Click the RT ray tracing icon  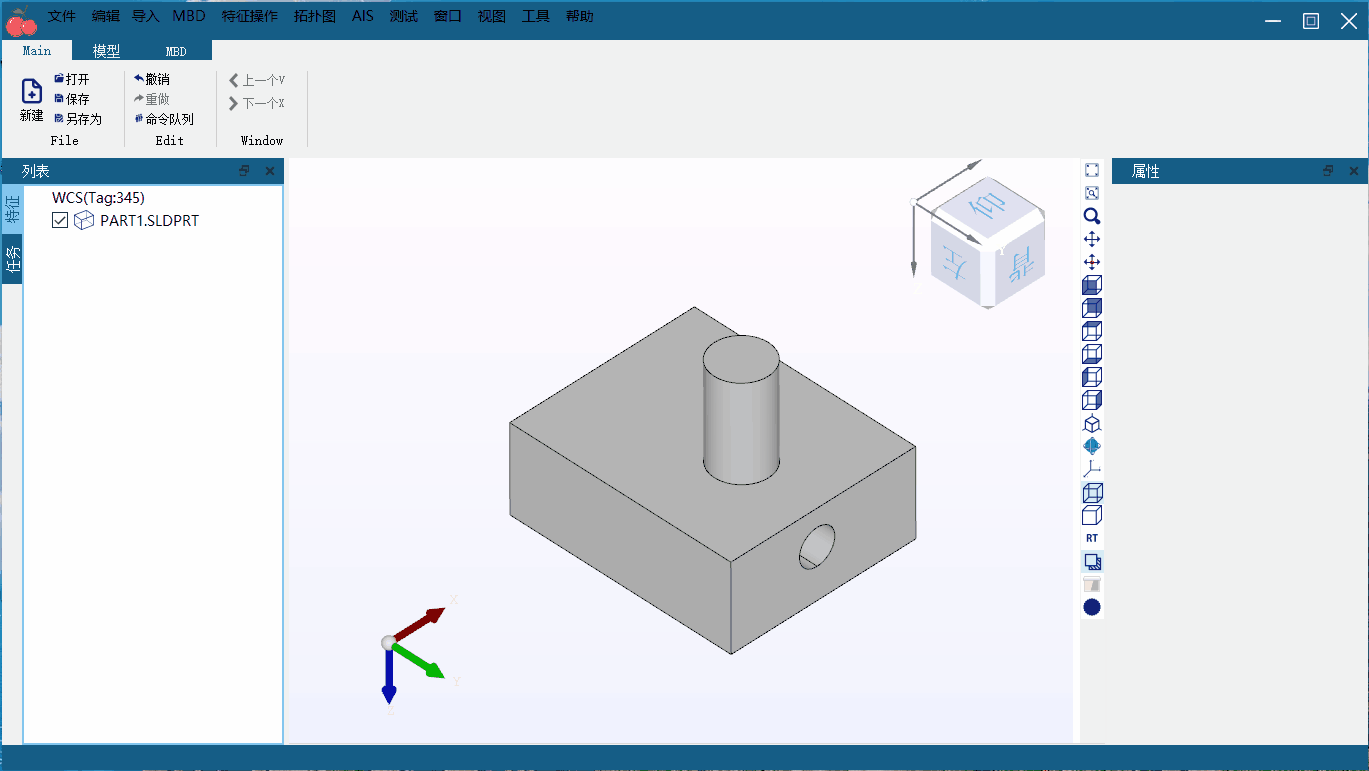coord(1092,538)
